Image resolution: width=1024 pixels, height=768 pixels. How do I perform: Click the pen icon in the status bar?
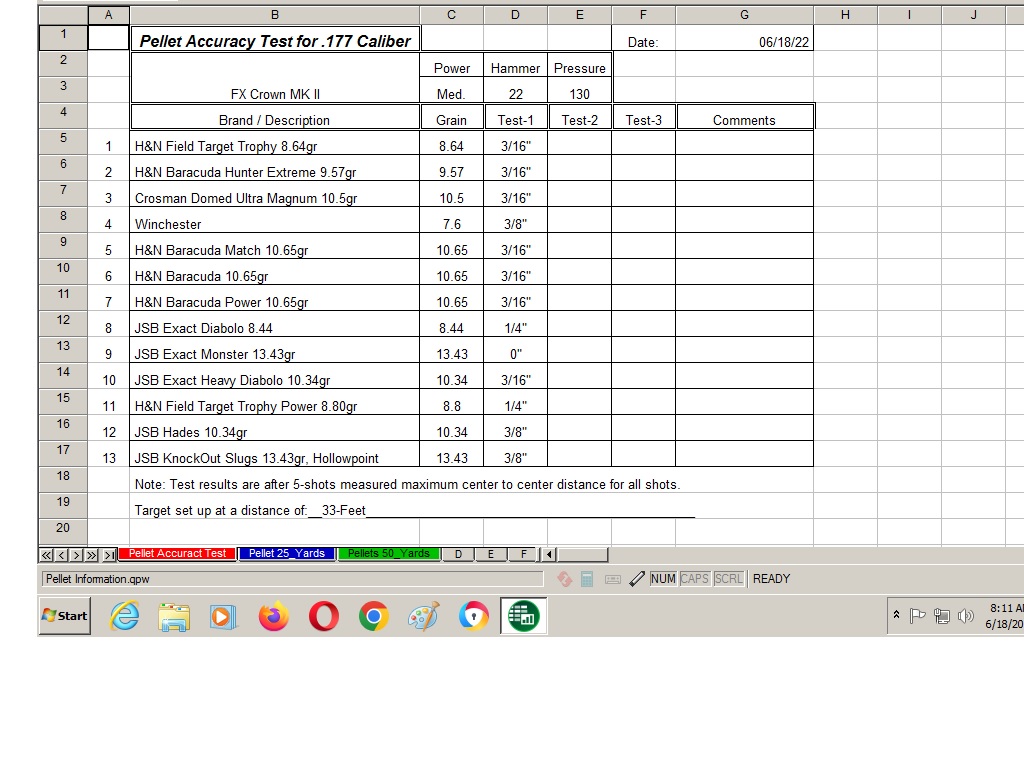click(x=637, y=579)
